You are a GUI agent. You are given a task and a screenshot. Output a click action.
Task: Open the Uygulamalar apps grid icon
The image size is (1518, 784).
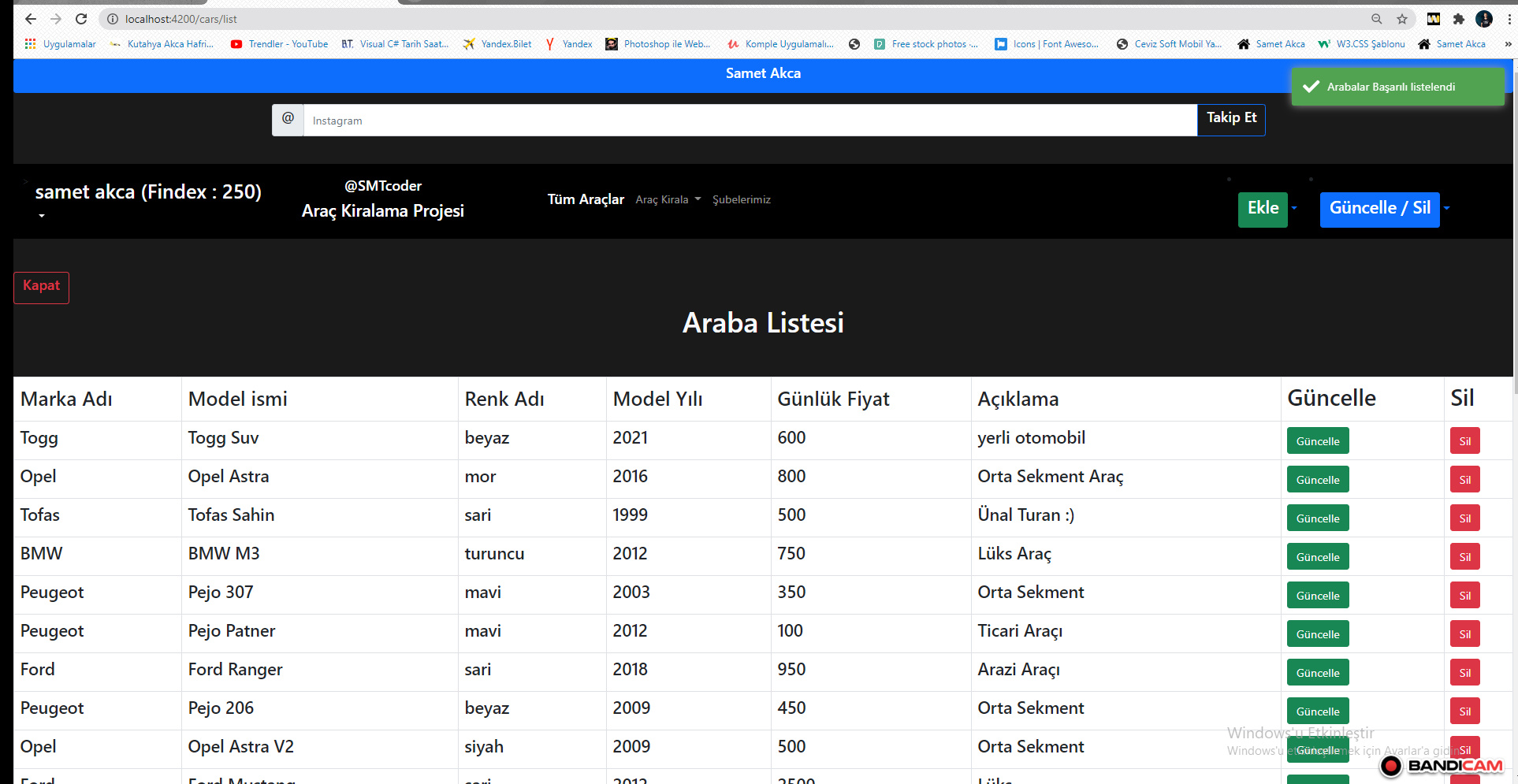click(x=30, y=44)
